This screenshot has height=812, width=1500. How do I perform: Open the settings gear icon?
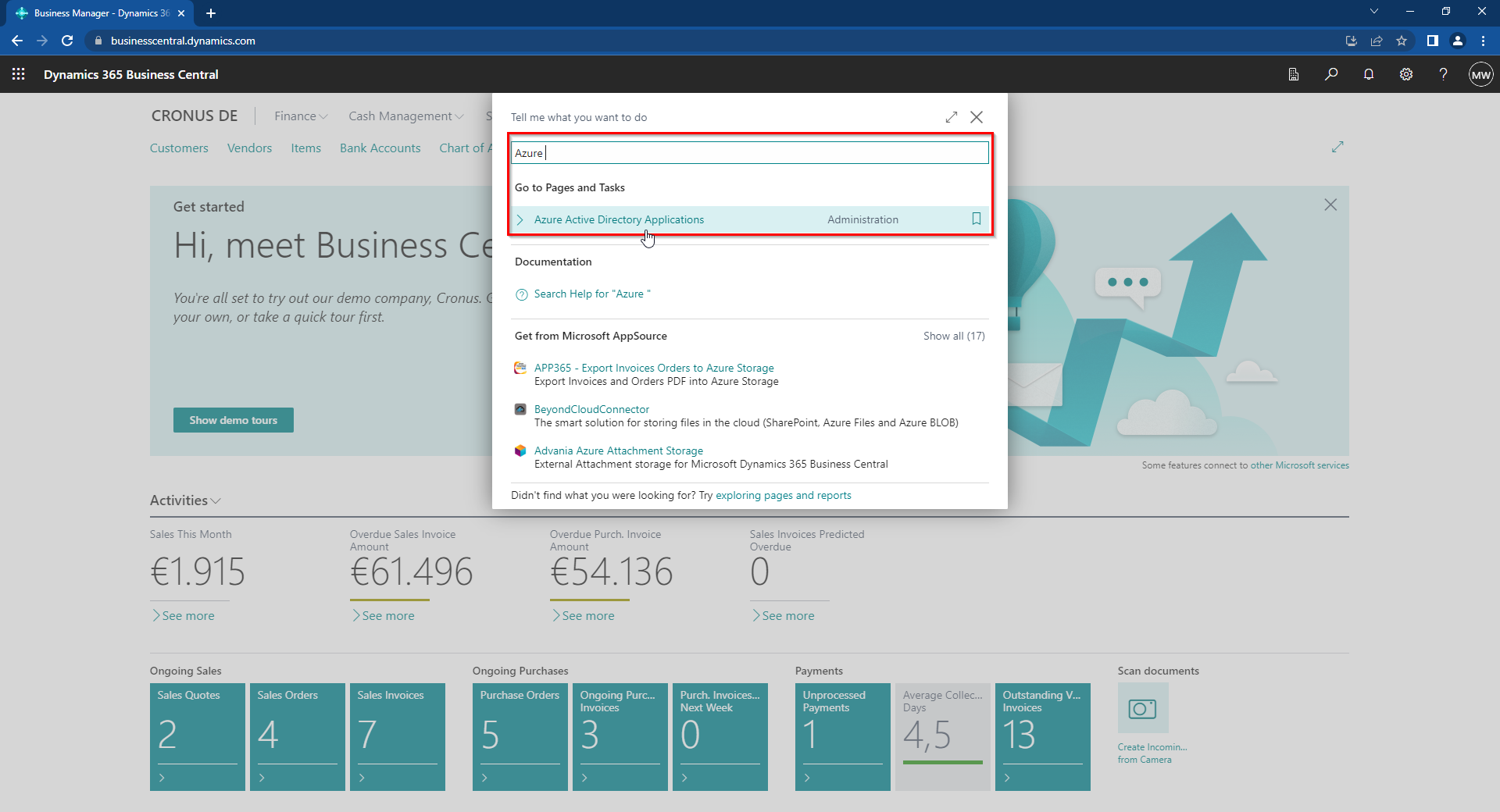tap(1406, 74)
